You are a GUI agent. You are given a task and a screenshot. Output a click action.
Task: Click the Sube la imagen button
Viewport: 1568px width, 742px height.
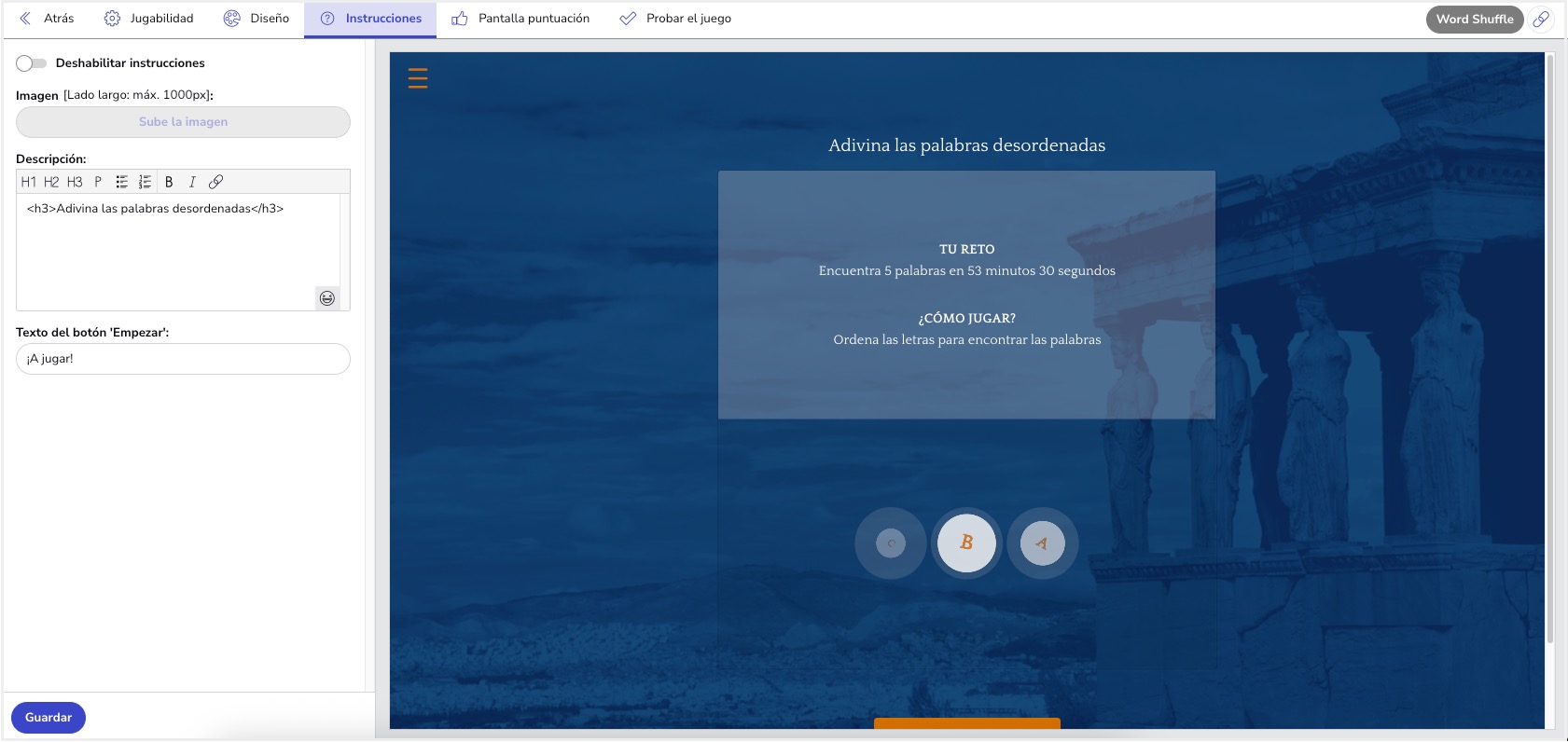(183, 122)
